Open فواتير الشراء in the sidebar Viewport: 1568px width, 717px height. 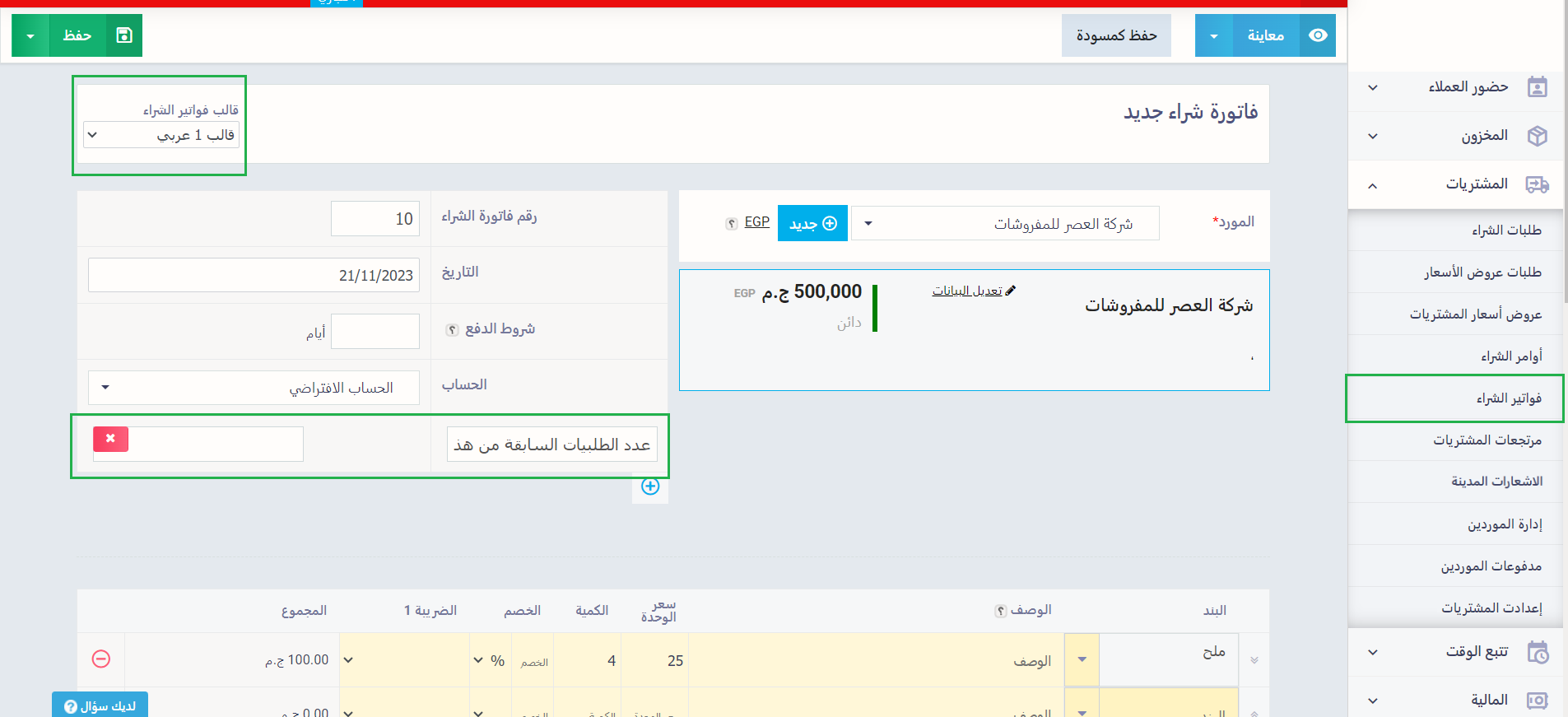1508,398
